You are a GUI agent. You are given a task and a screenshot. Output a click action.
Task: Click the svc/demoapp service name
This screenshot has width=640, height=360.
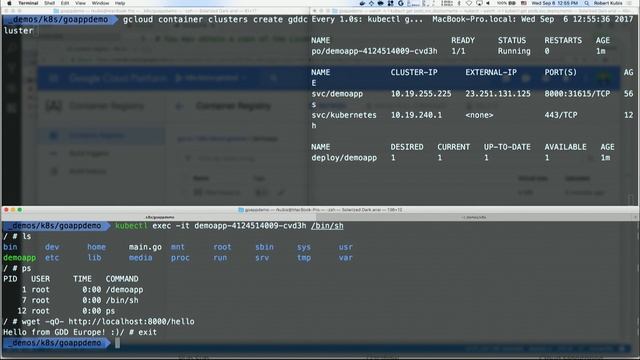point(337,94)
